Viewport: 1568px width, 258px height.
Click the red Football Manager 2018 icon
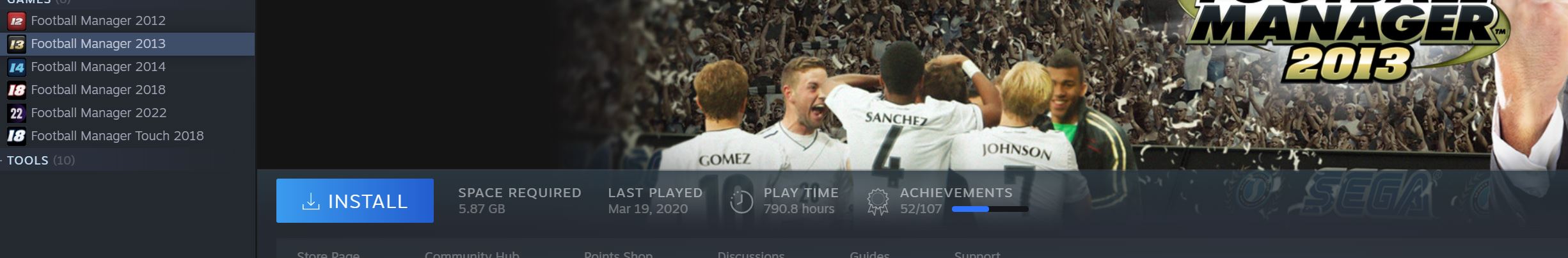coord(16,90)
